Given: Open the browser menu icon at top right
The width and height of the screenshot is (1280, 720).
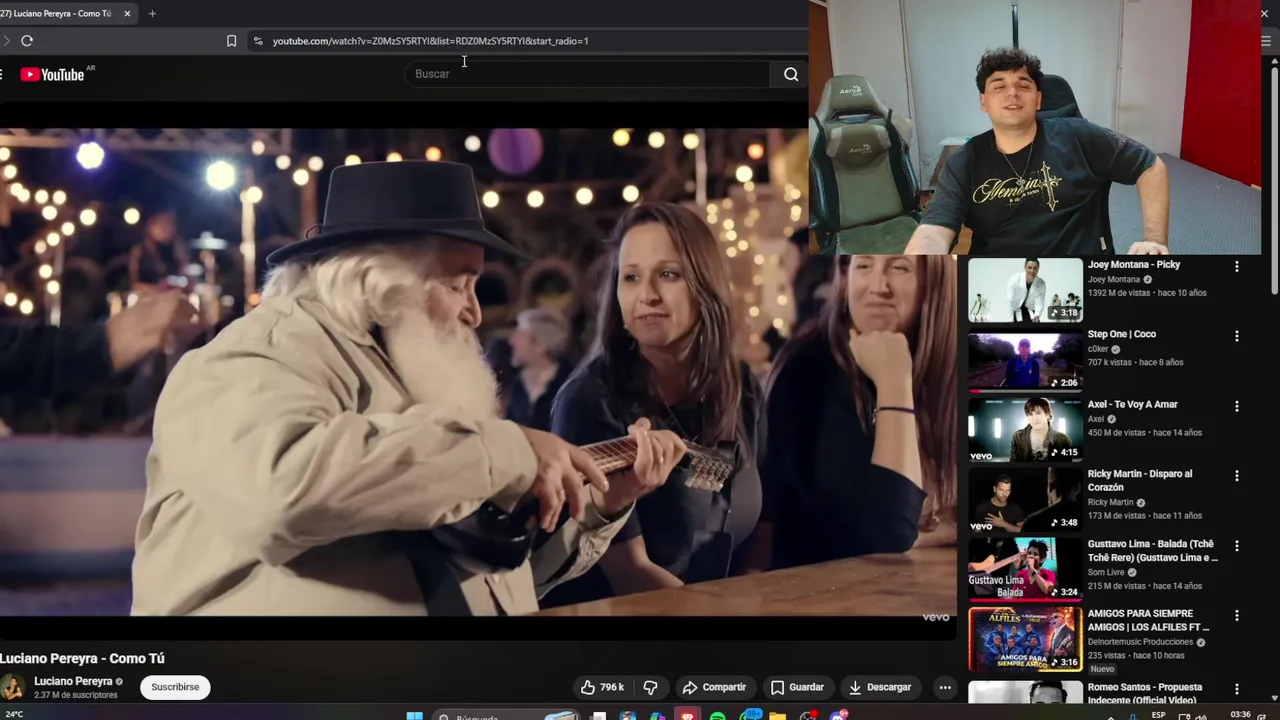Looking at the screenshot, I should pos(1265,41).
